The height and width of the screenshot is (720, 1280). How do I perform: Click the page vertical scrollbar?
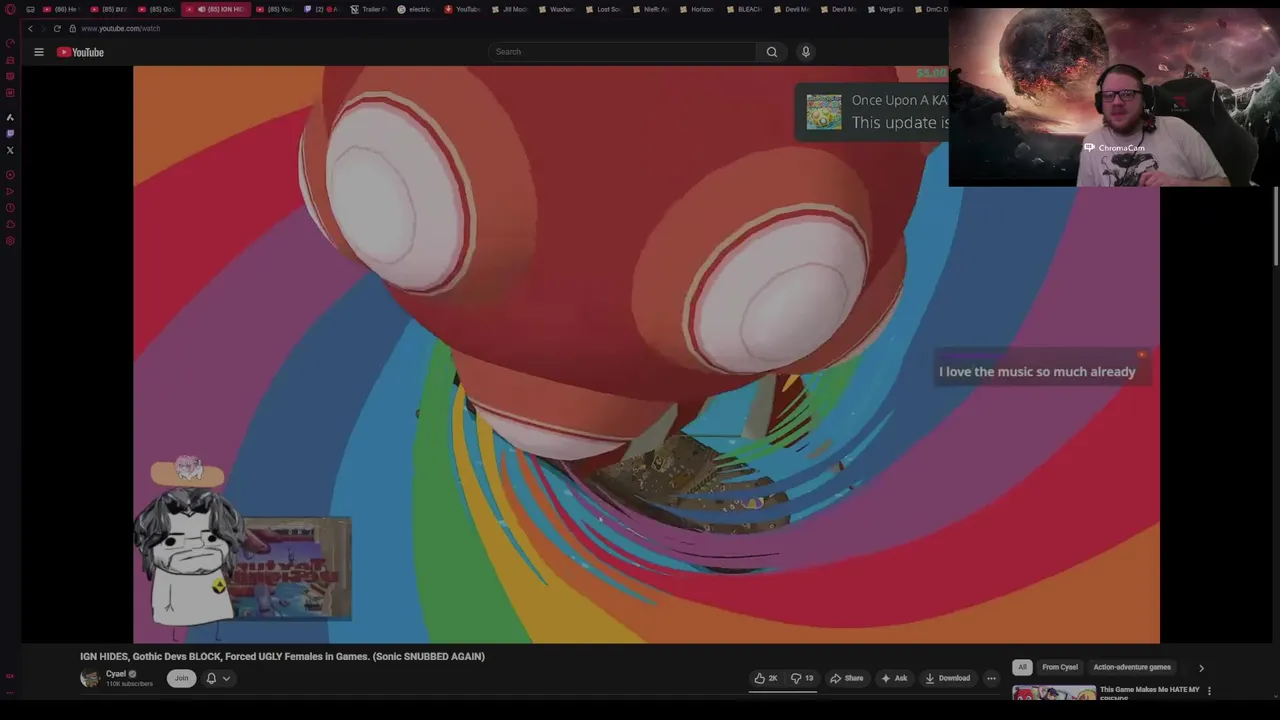(1276, 226)
